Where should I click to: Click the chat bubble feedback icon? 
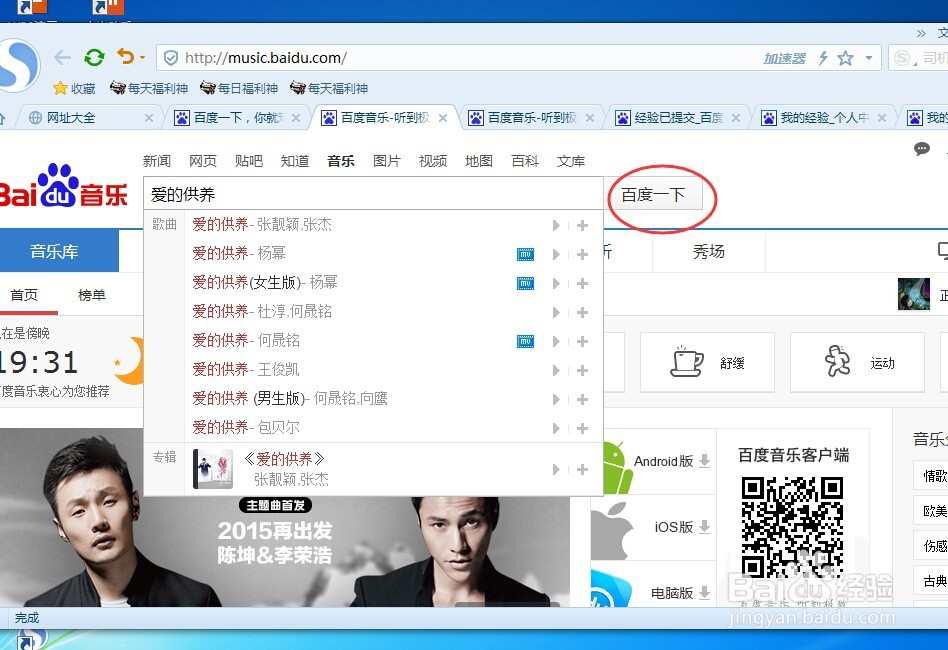pos(921,149)
